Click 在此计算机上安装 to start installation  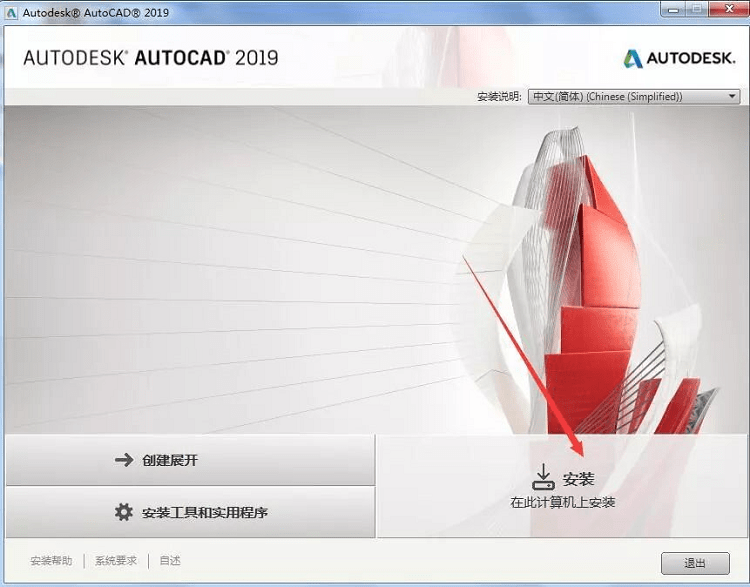[562, 502]
